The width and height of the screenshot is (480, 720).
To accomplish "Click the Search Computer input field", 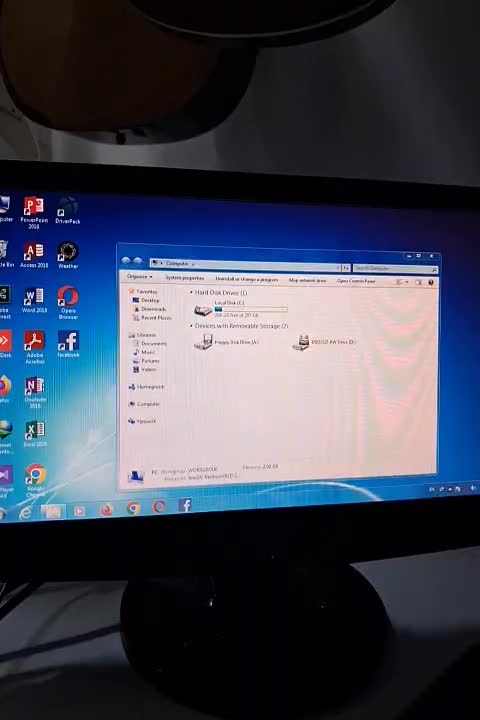I will point(395,268).
